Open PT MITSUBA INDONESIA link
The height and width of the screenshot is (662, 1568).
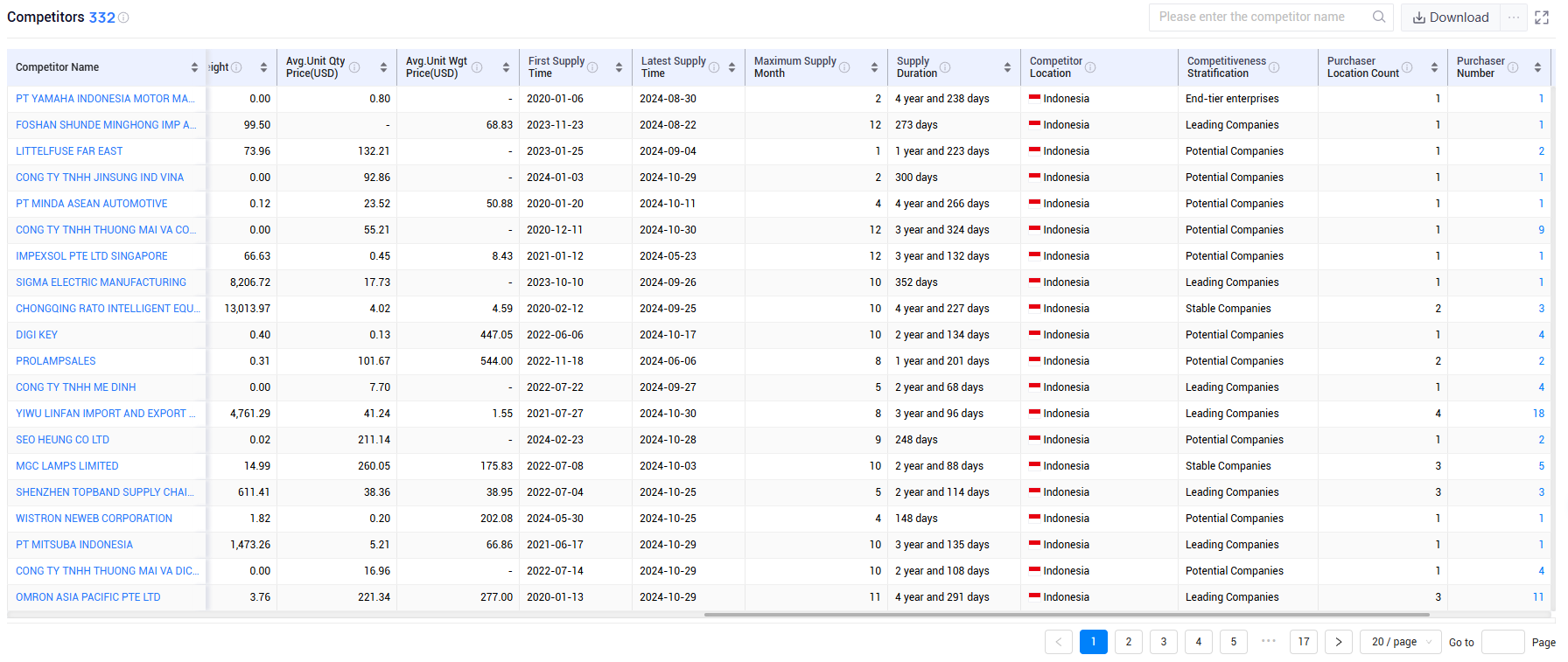coord(74,545)
